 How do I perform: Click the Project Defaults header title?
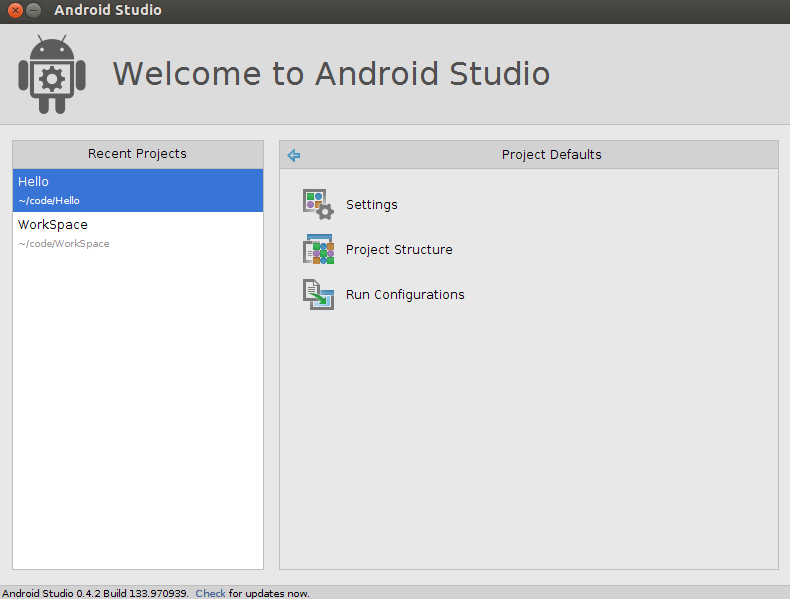click(551, 155)
